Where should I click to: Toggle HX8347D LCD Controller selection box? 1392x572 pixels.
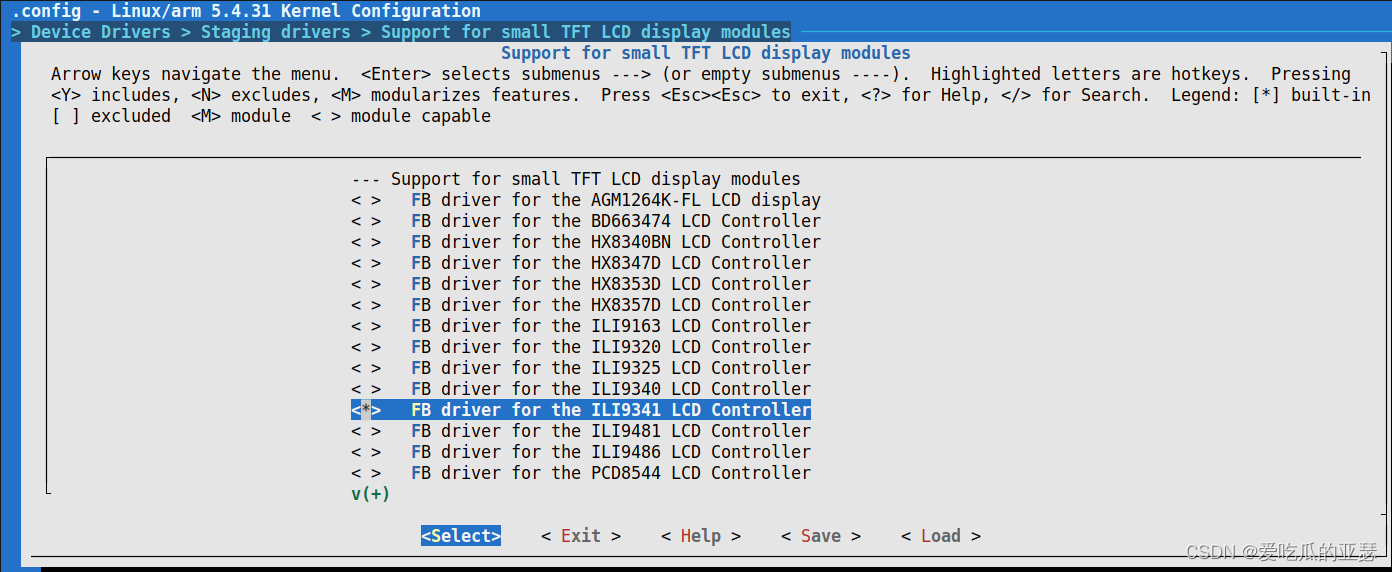pos(366,263)
